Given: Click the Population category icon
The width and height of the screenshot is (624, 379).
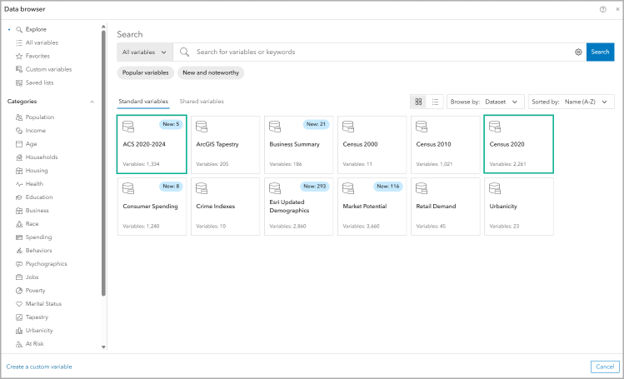Looking at the screenshot, I should click(19, 117).
